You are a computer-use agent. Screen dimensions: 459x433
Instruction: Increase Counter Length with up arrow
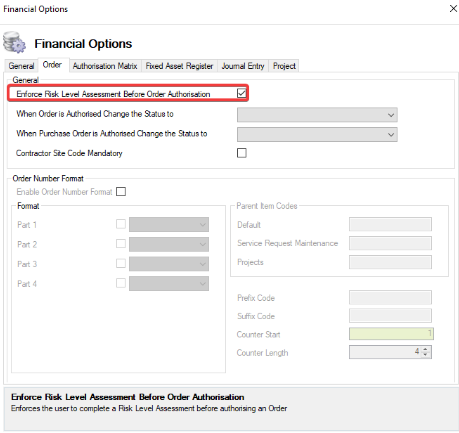[425, 349]
